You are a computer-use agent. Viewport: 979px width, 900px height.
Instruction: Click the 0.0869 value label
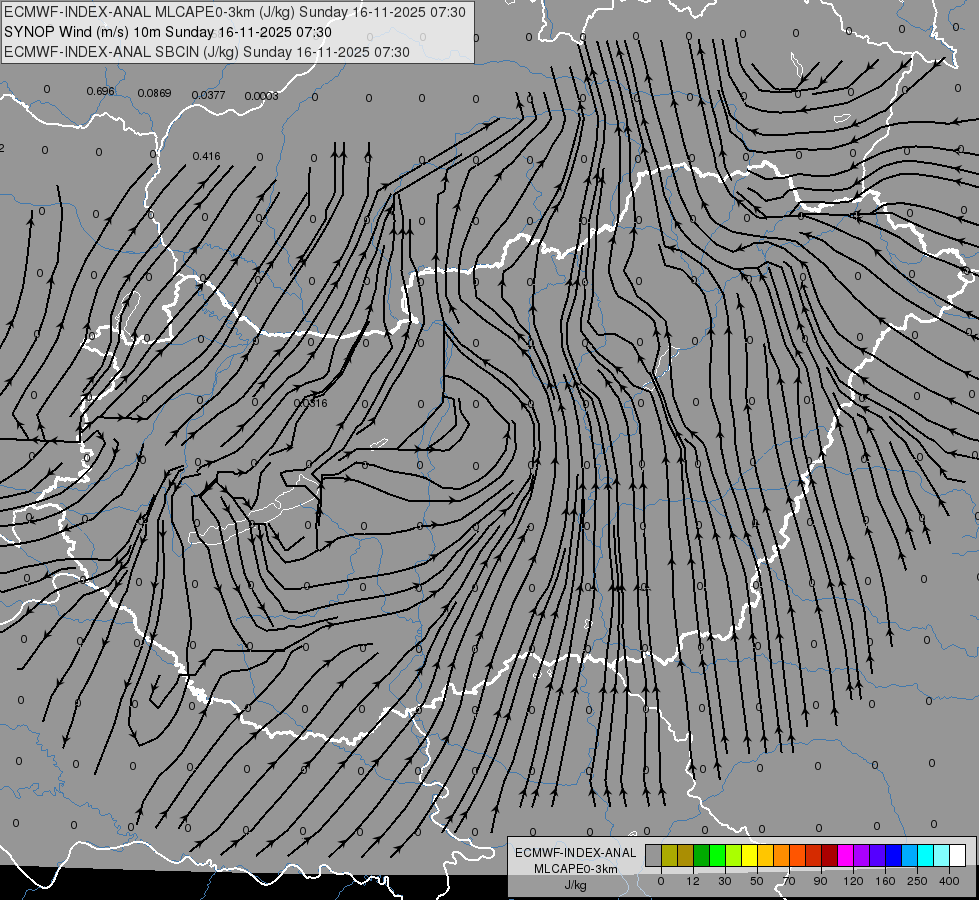154,93
